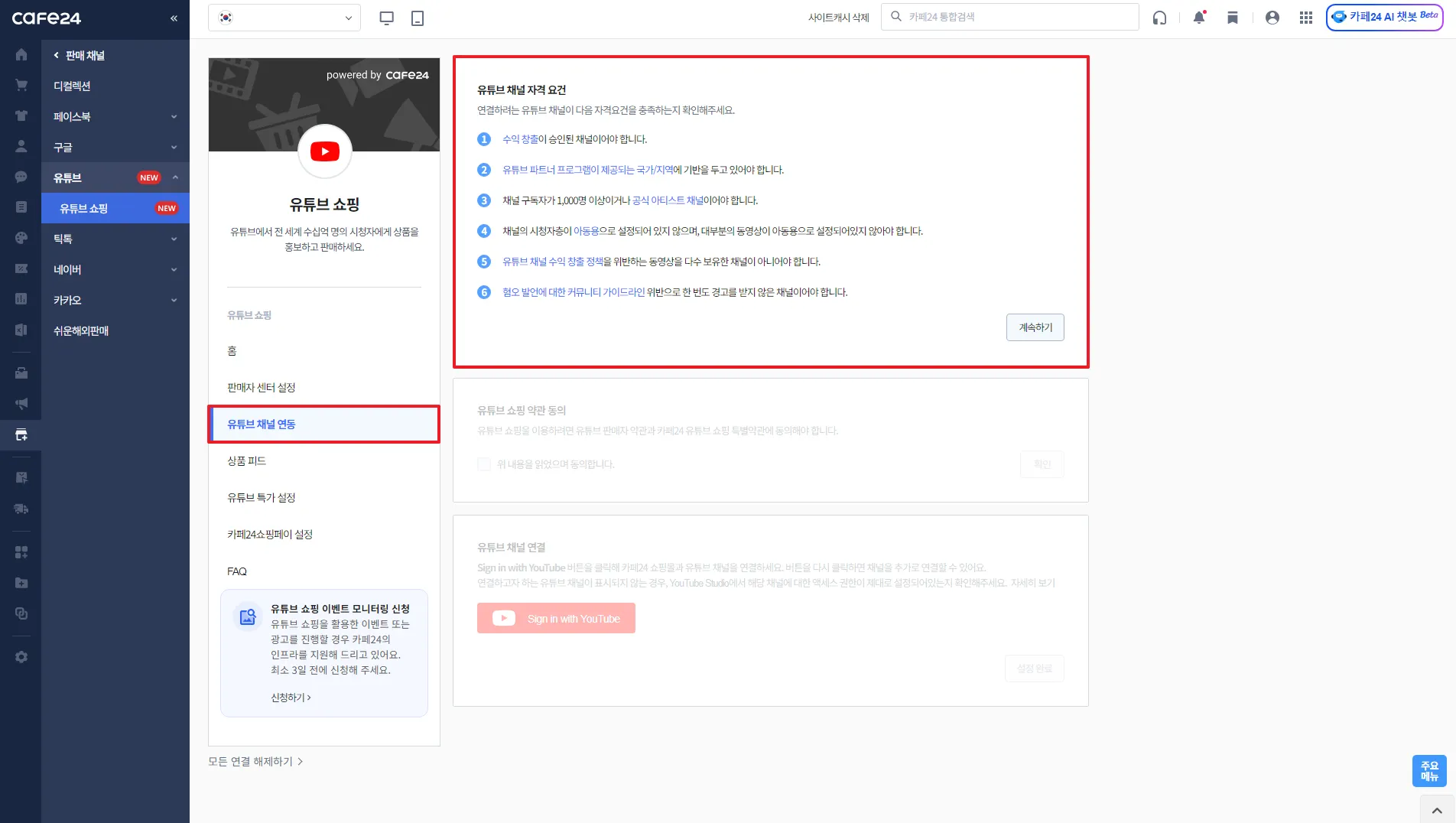Open the country flag language dropdown
This screenshot has height=823, width=1456.
[284, 18]
